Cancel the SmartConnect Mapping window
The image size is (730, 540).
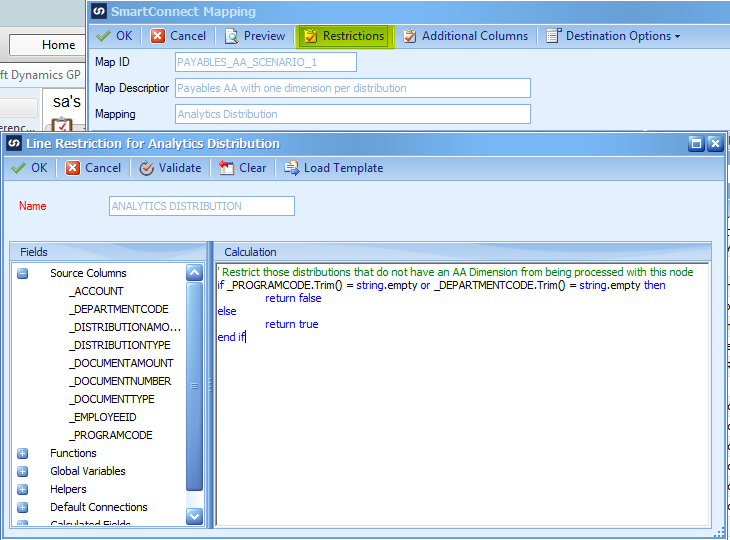pyautogui.click(x=178, y=36)
